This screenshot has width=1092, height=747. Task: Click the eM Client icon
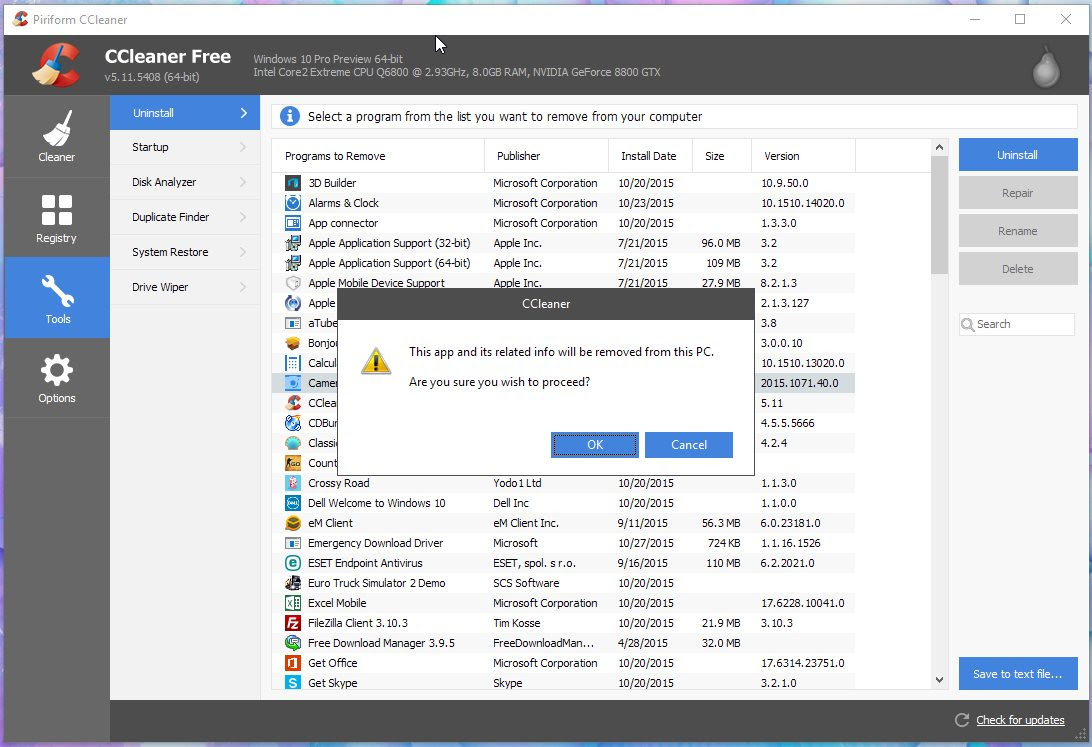[293, 524]
